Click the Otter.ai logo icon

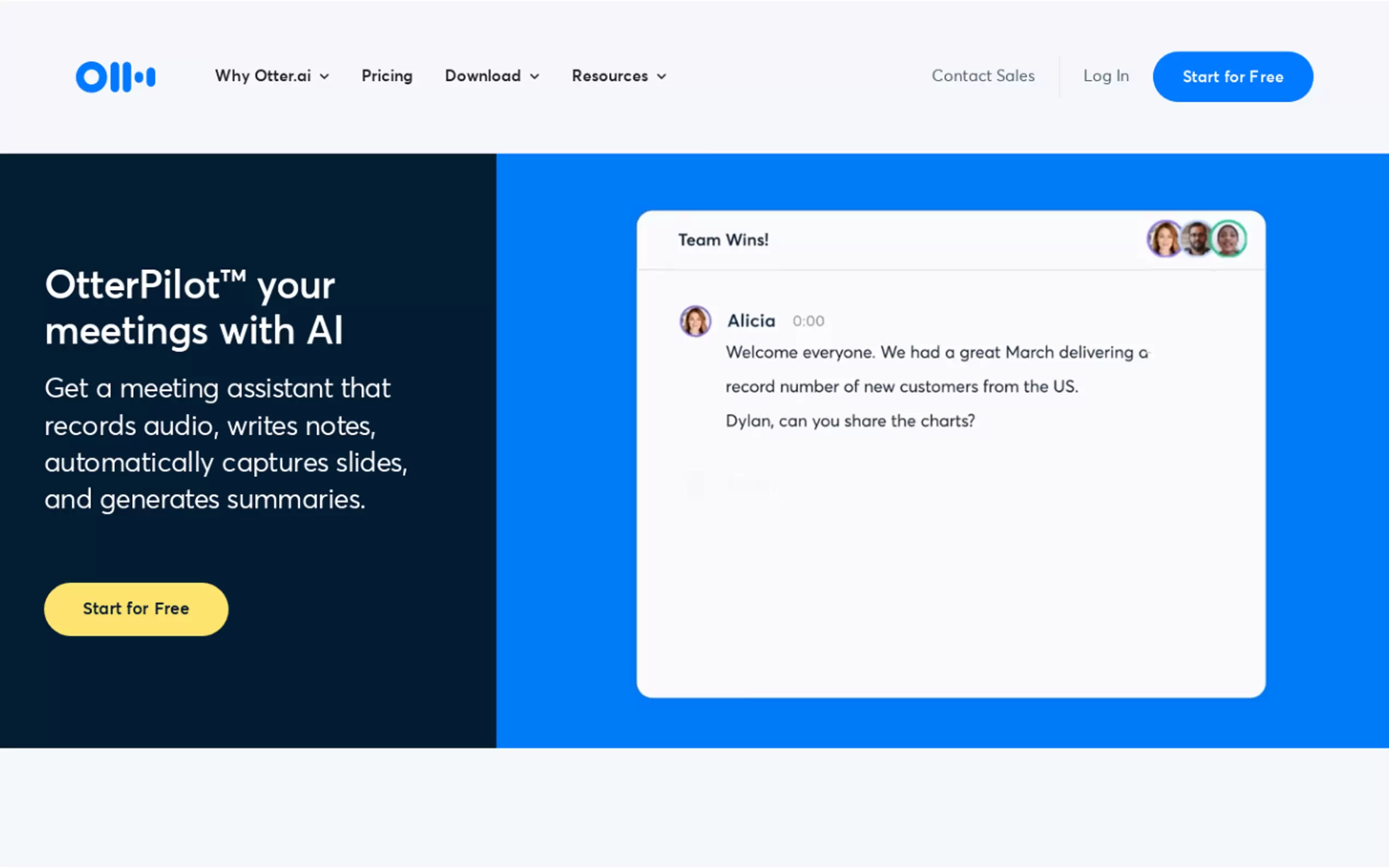click(x=115, y=77)
